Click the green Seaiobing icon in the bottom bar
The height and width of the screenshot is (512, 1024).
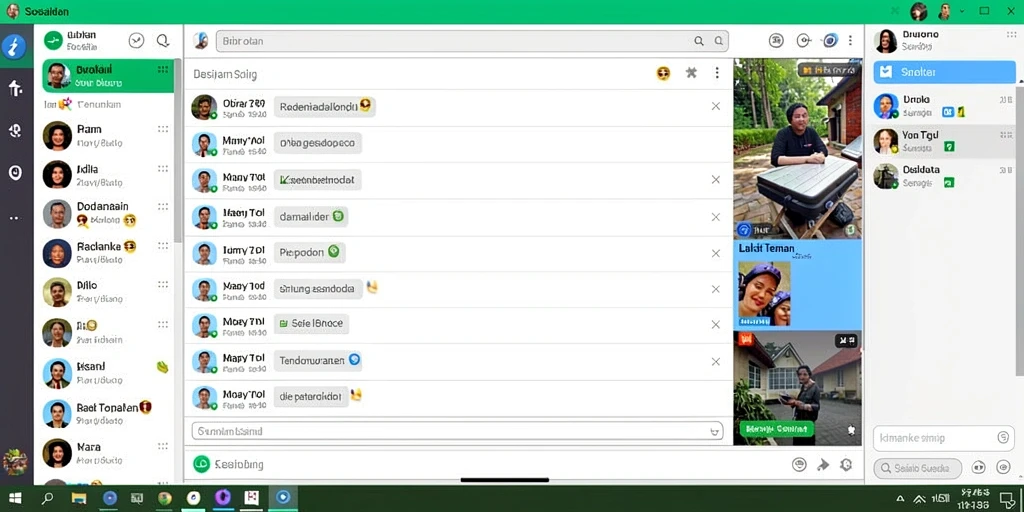tap(201, 464)
